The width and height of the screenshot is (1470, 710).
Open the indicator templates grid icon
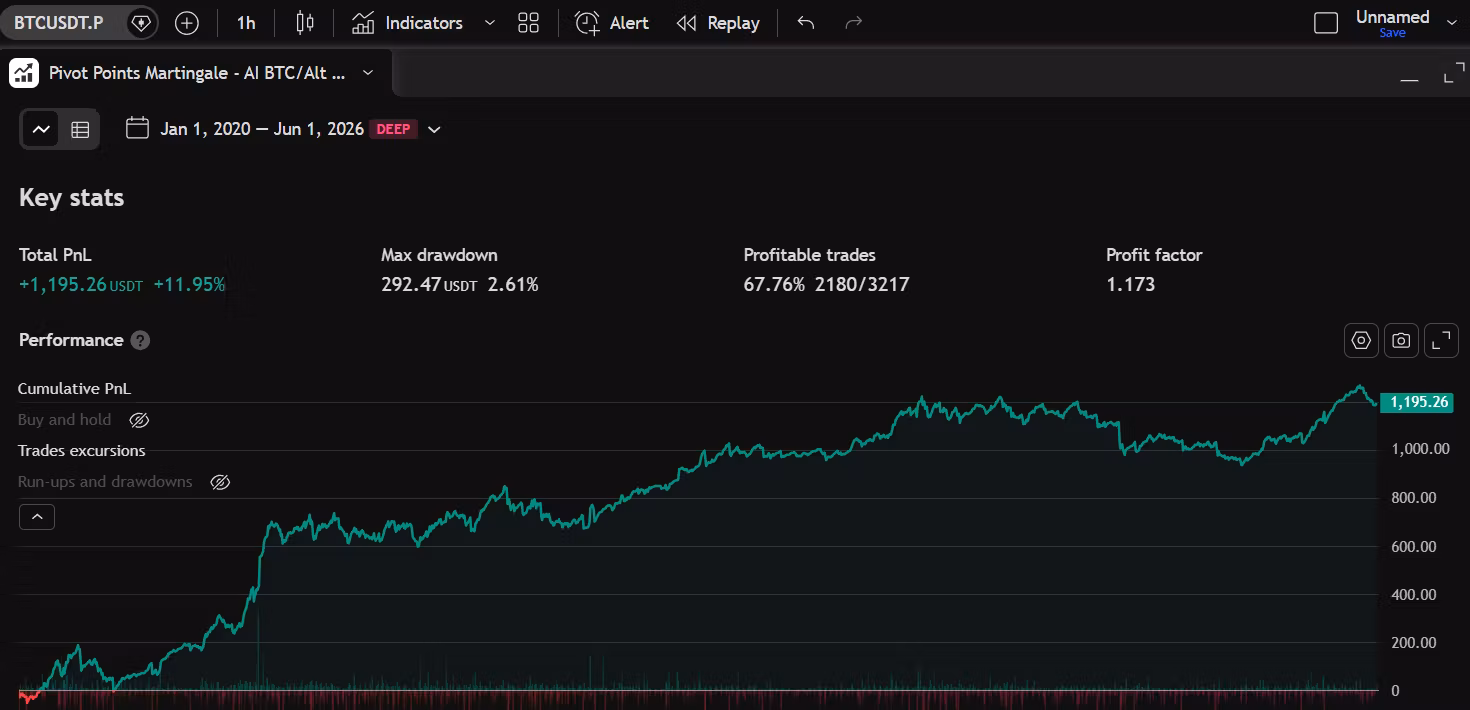pyautogui.click(x=529, y=22)
